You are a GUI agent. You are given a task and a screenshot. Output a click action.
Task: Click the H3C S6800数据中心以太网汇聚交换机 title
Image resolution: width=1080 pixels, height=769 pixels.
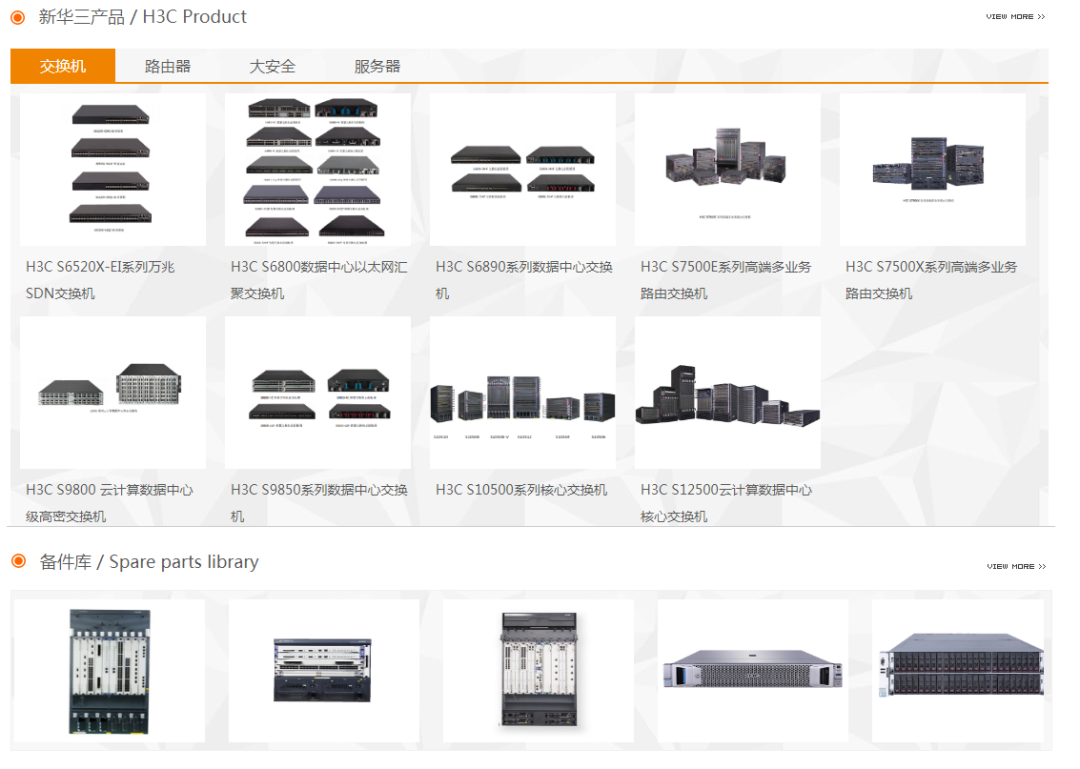coord(319,280)
